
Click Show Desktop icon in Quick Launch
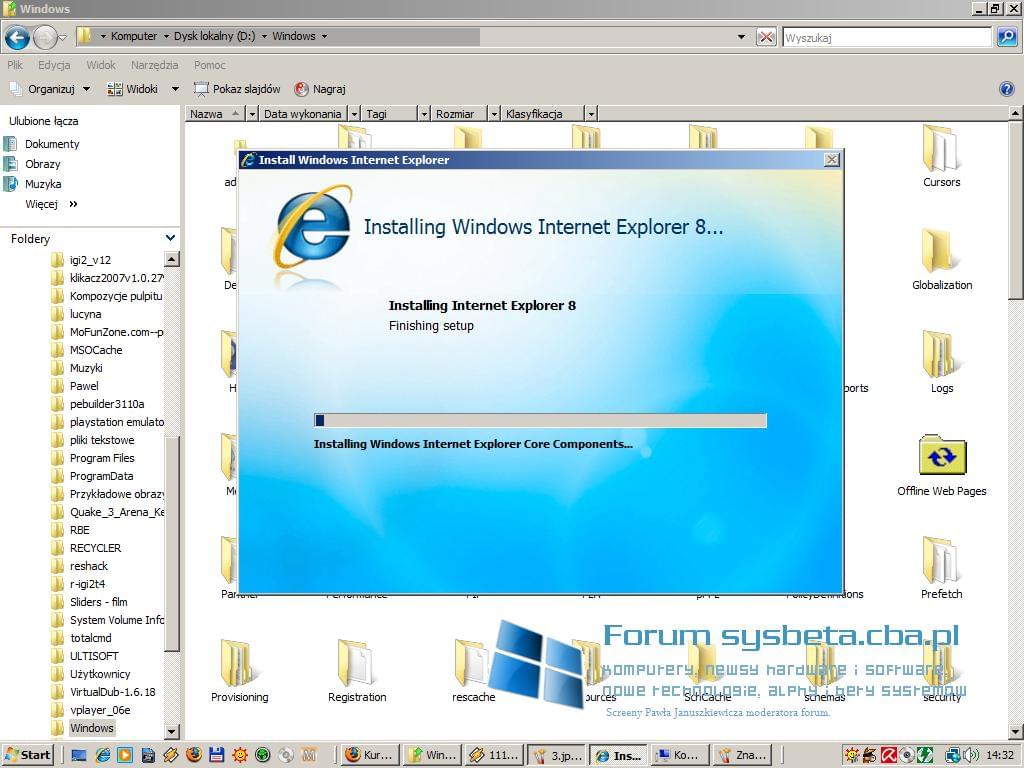coord(79,755)
